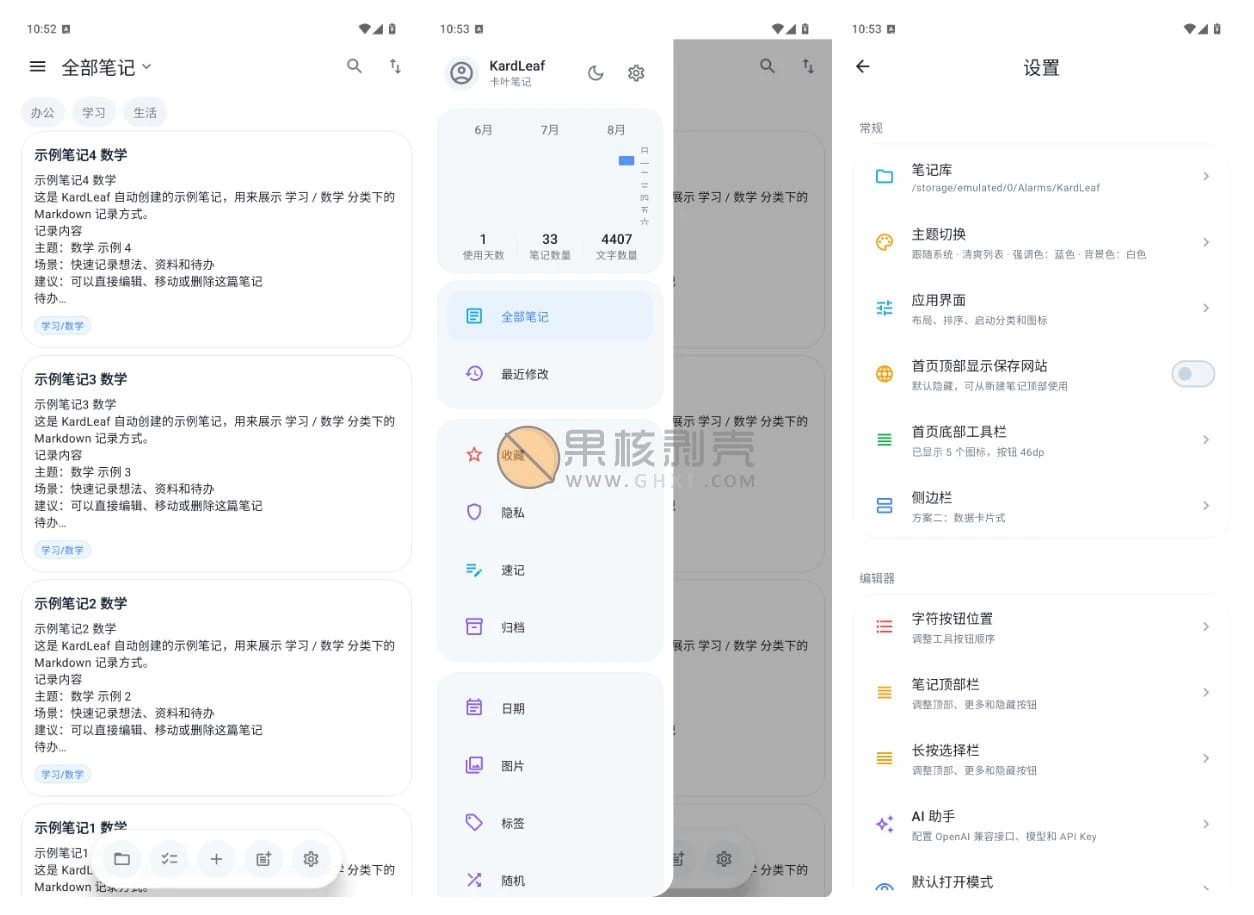Viewport: 1254px width, 915px height.
Task: Toggle 首页顶部显示保存网站 switch
Action: tap(1193, 374)
